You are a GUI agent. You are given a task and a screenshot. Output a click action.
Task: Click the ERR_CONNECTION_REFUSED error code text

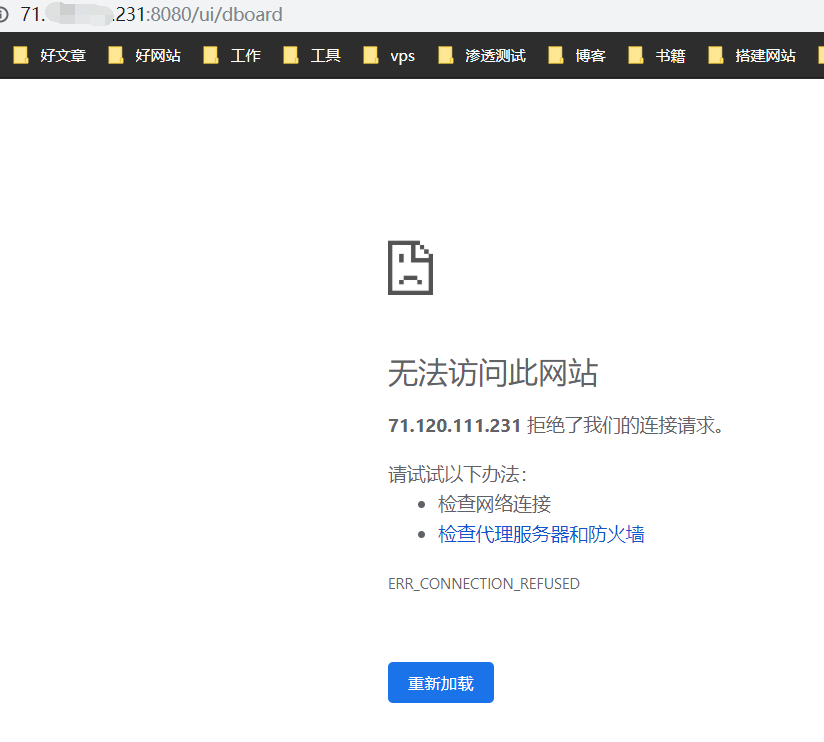pos(483,583)
